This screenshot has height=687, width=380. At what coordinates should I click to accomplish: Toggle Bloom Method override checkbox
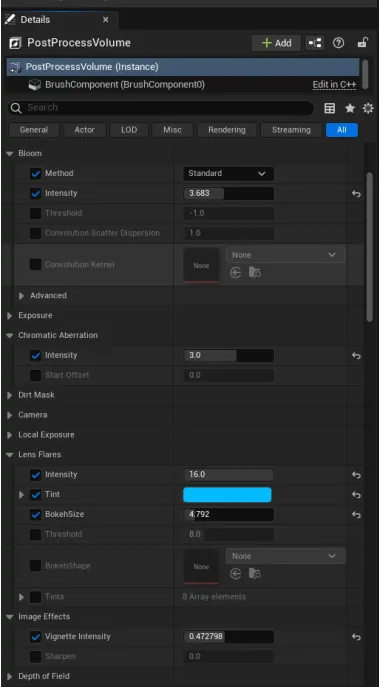click(36, 174)
